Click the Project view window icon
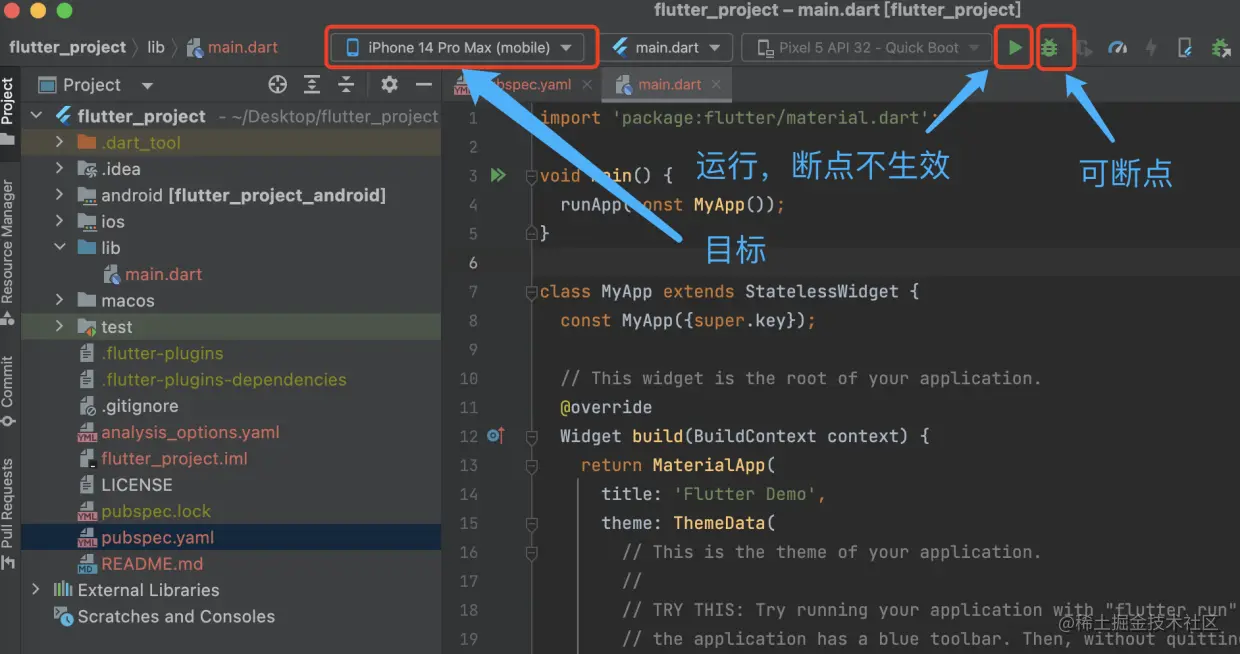Viewport: 1240px width, 654px height. [45, 85]
